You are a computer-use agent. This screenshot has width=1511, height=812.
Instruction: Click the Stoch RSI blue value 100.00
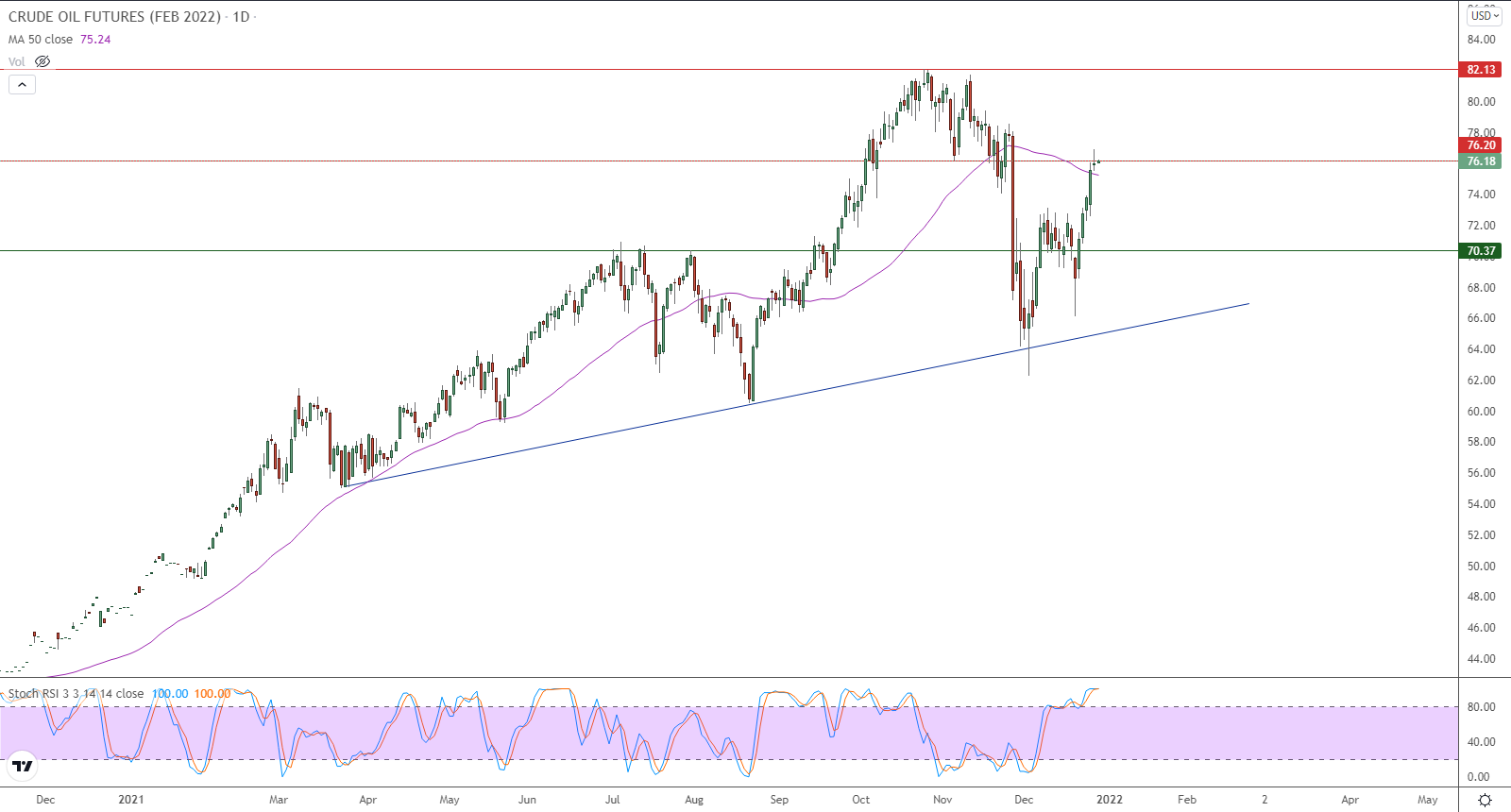(170, 694)
